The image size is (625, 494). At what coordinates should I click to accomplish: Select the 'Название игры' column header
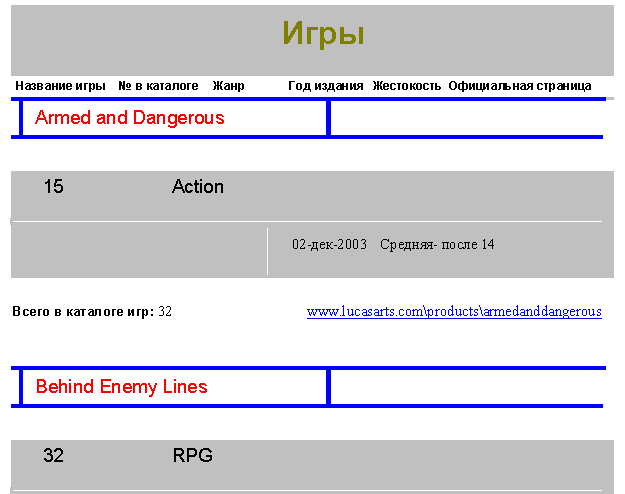coord(60,86)
